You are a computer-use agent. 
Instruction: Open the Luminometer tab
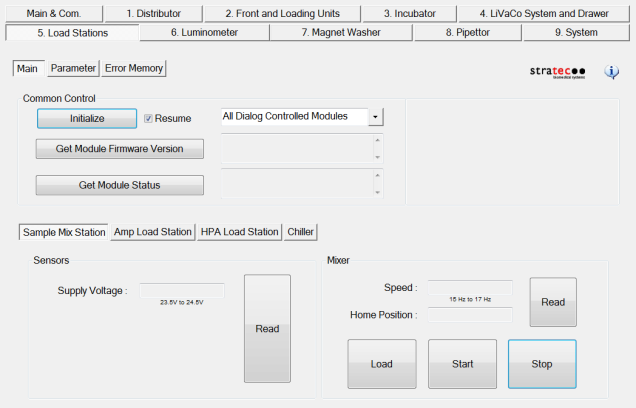click(204, 33)
